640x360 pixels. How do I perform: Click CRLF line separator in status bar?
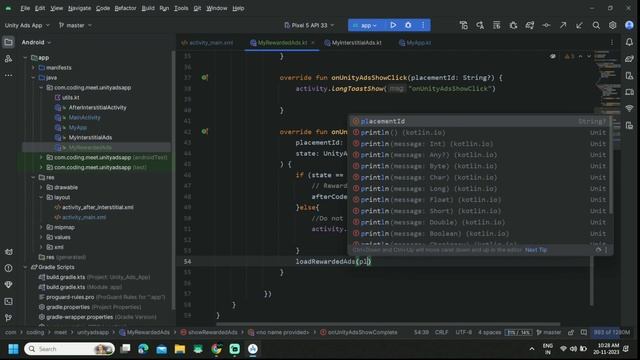pos(441,332)
